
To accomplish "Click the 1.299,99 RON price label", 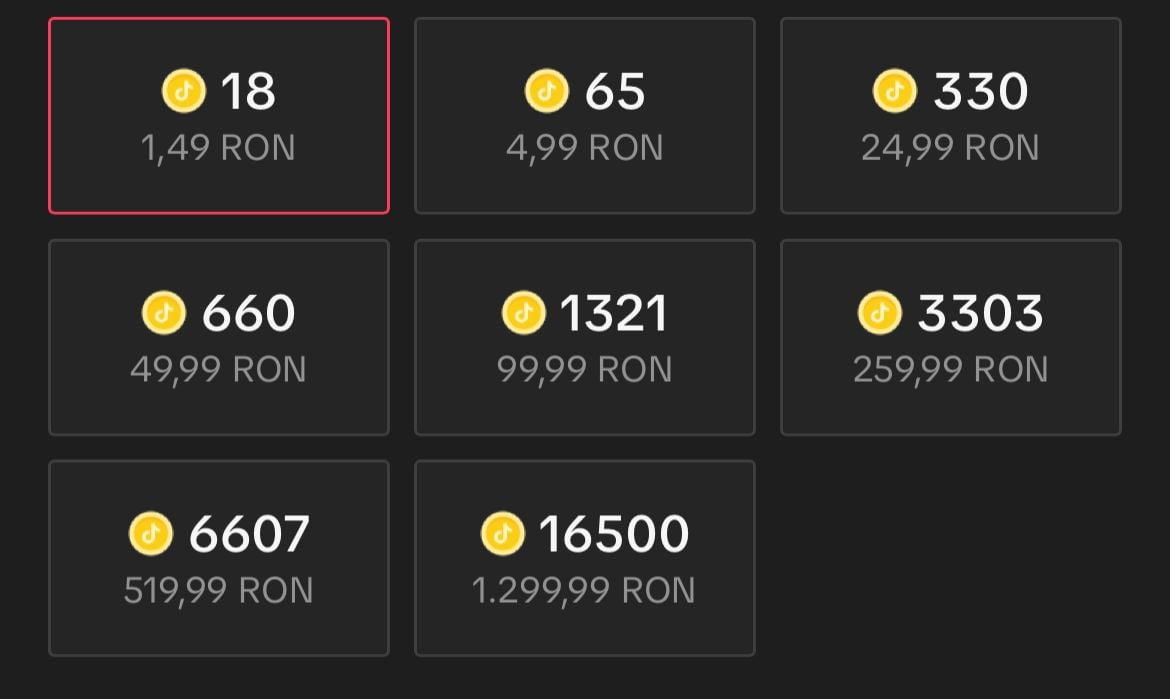I will 584,590.
